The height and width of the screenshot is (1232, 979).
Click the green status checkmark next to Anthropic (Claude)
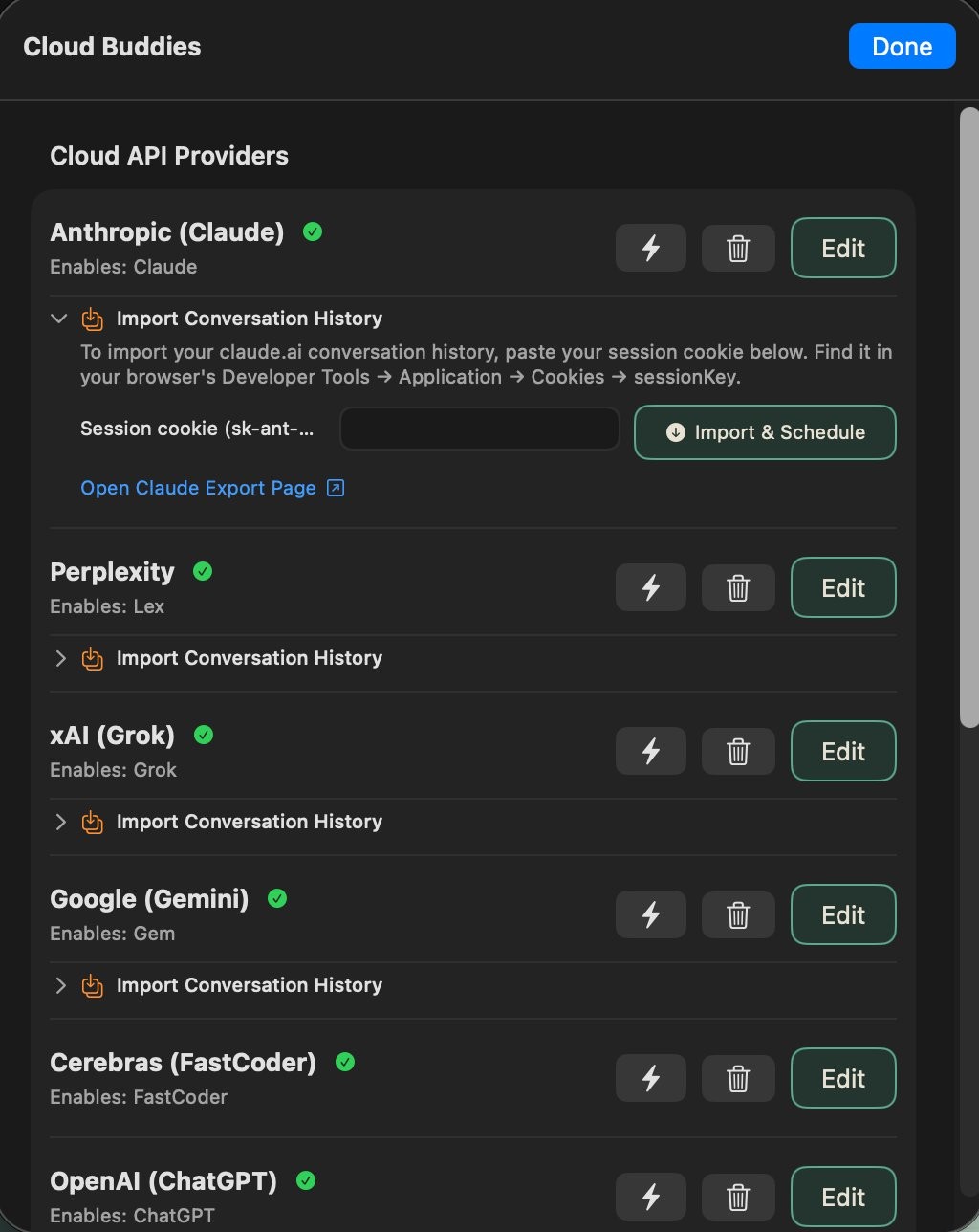click(312, 231)
